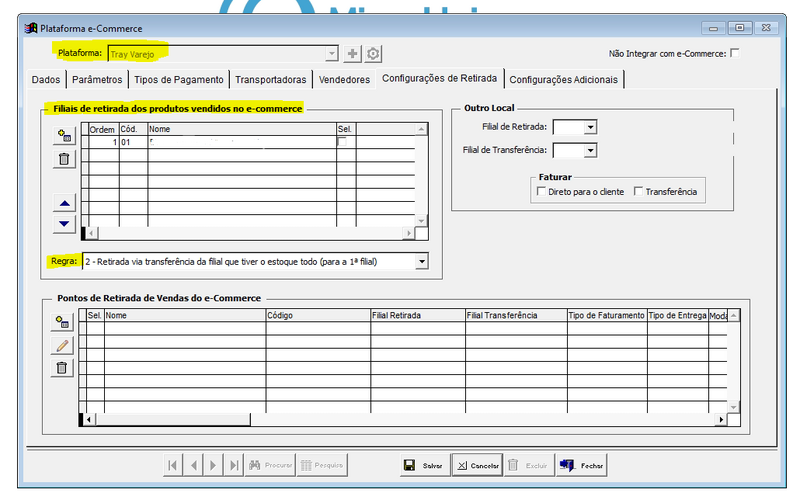Click the Cancelar button
800x500 pixels.
(x=478, y=465)
